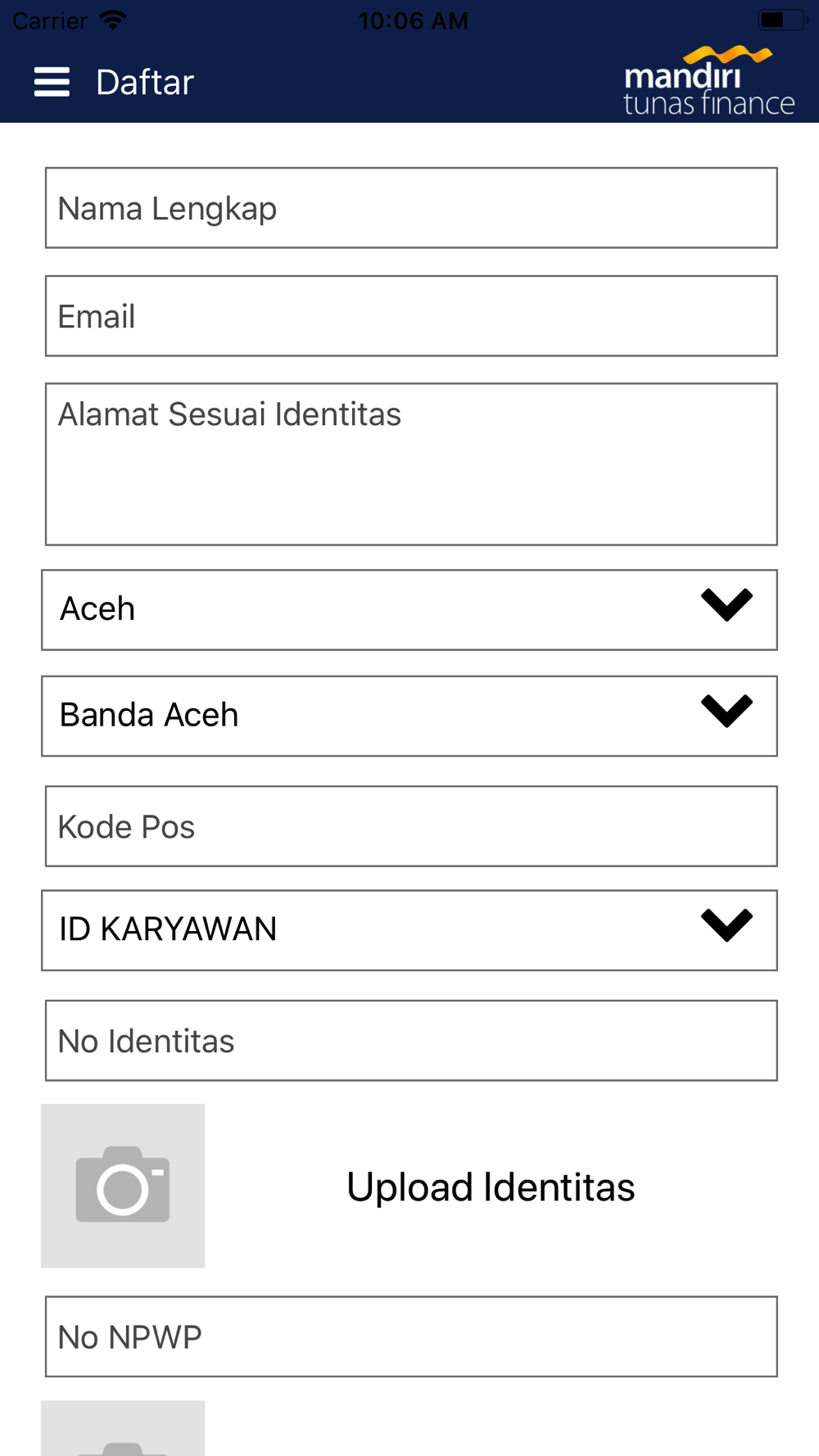Open the hamburger menu
Image resolution: width=819 pixels, height=1456 pixels.
pos(52,82)
